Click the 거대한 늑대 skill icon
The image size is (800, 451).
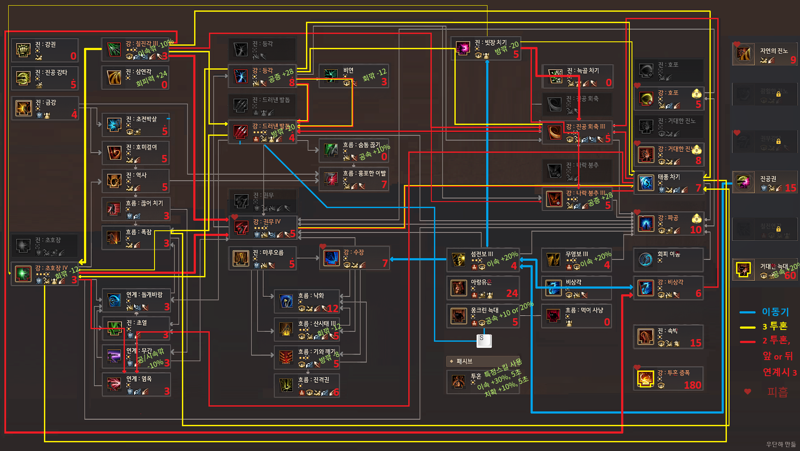pyautogui.click(x=744, y=270)
